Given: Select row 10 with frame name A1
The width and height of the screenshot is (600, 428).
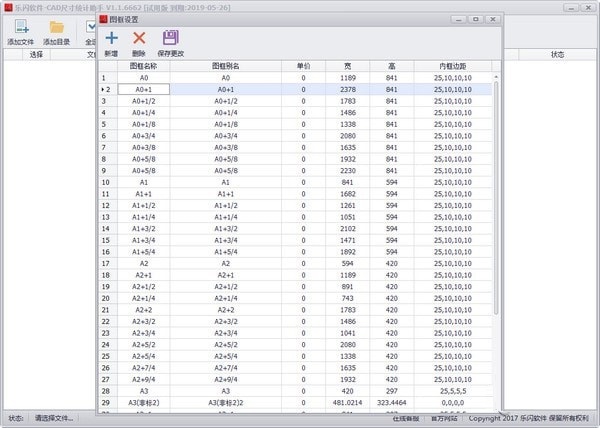Looking at the screenshot, I should 143,183.
